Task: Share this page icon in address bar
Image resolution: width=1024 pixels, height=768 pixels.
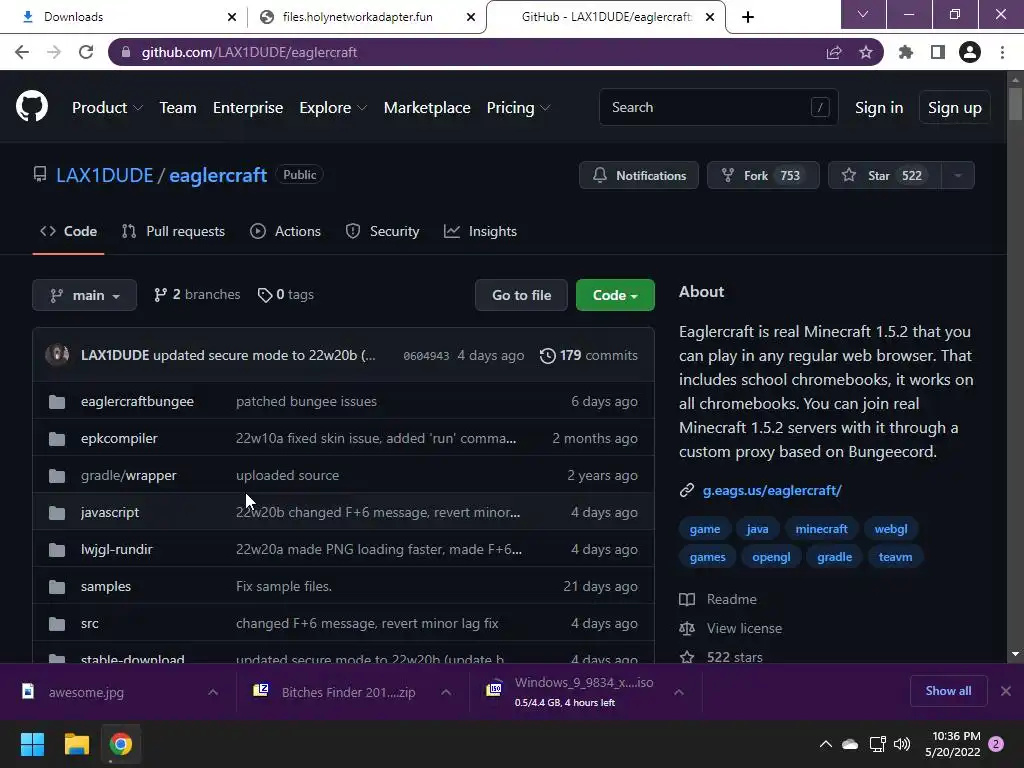Action: [834, 52]
